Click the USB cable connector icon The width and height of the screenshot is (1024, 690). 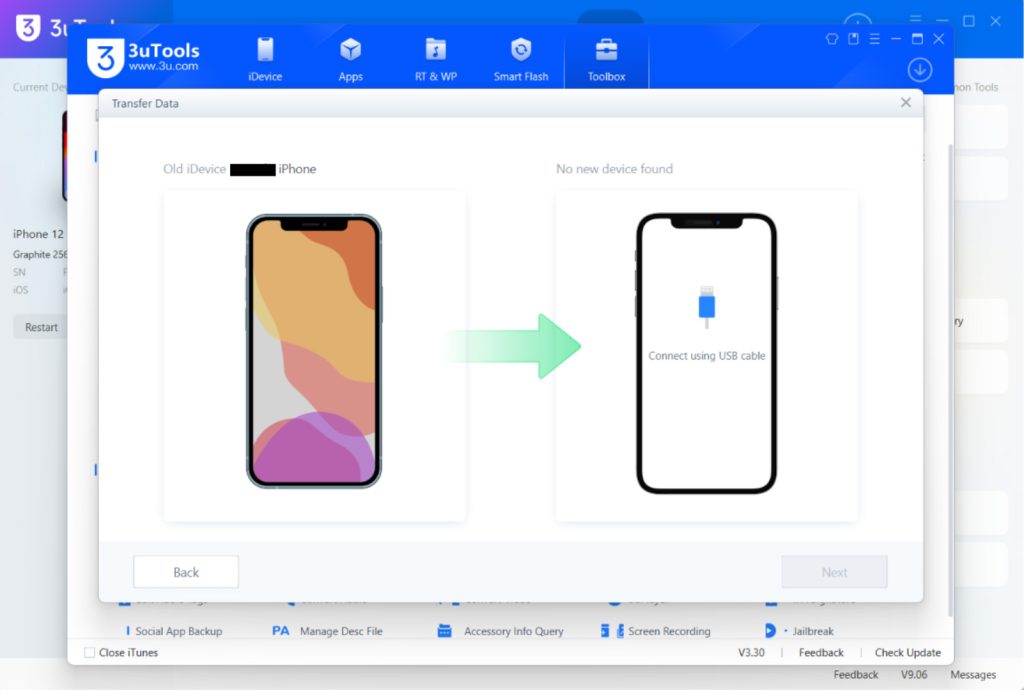pyautogui.click(x=707, y=306)
